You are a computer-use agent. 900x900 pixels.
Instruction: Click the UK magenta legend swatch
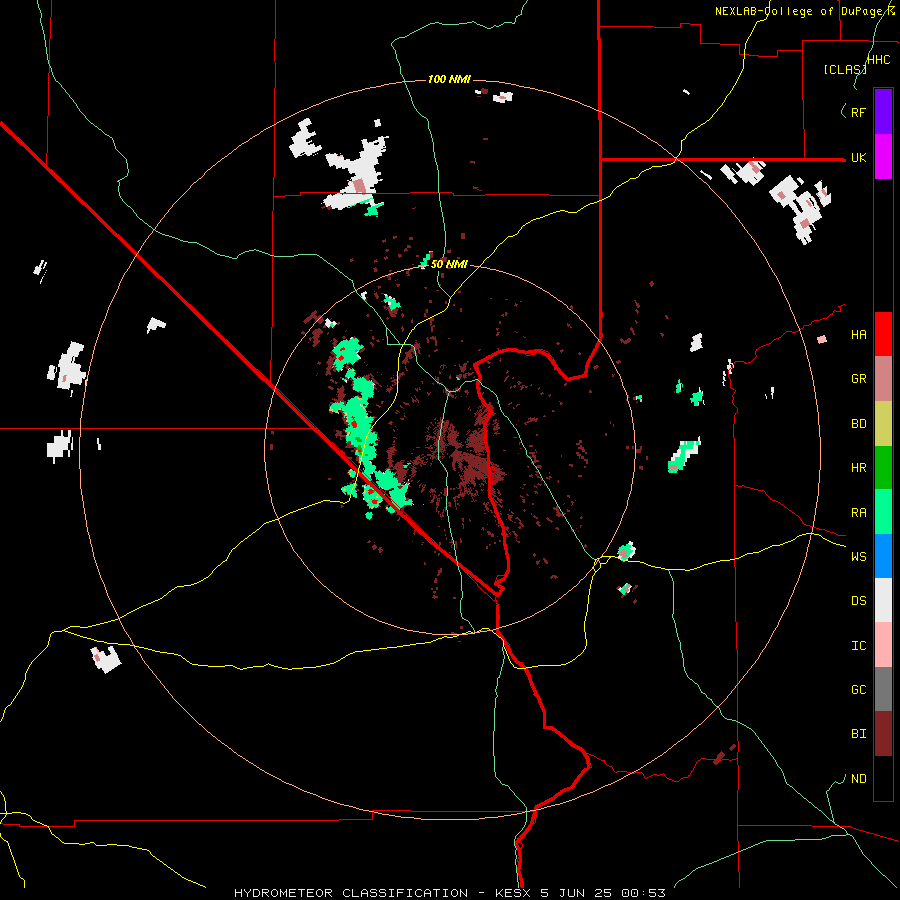[x=883, y=157]
